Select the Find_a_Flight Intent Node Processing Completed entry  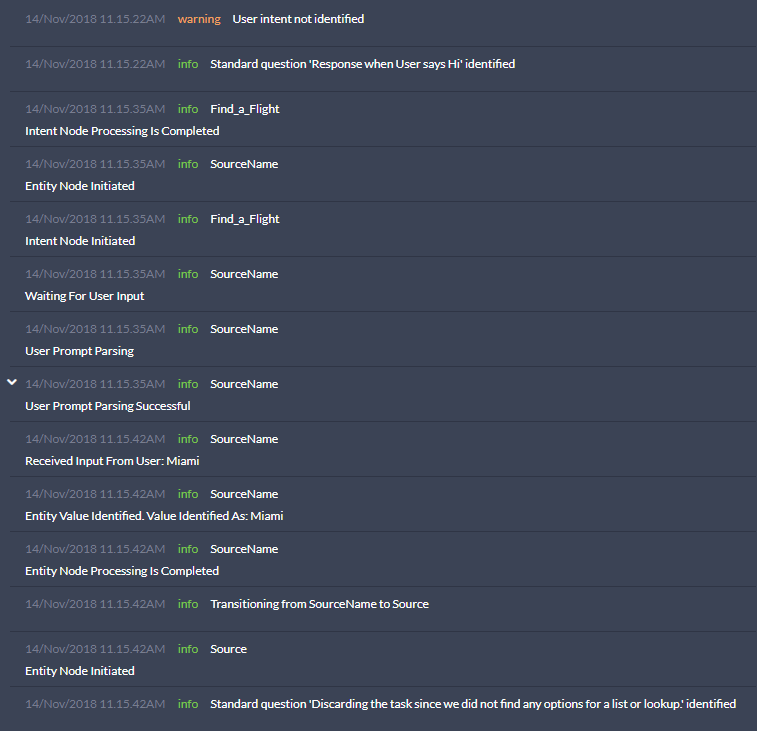click(383, 119)
